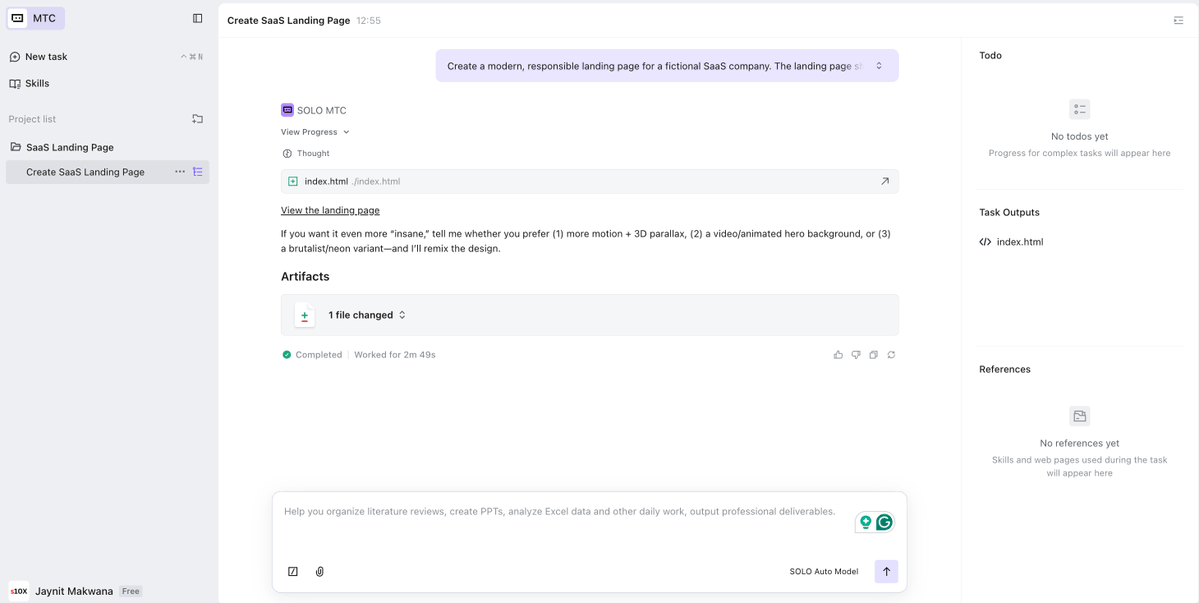Expand the collapsed user prompt message
The height and width of the screenshot is (603, 1199).
tap(879, 66)
